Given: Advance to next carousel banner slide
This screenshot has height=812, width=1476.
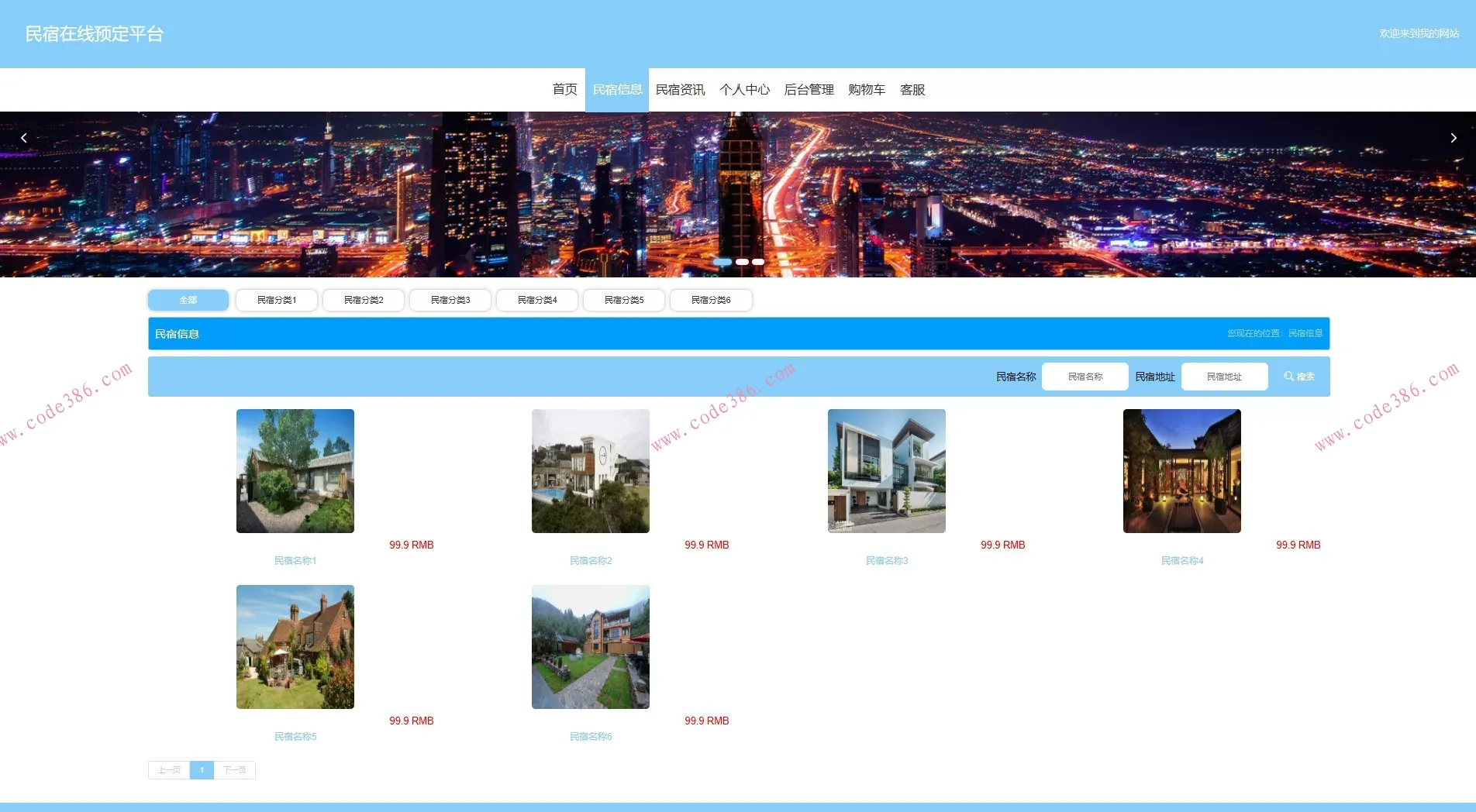Looking at the screenshot, I should 1454,138.
